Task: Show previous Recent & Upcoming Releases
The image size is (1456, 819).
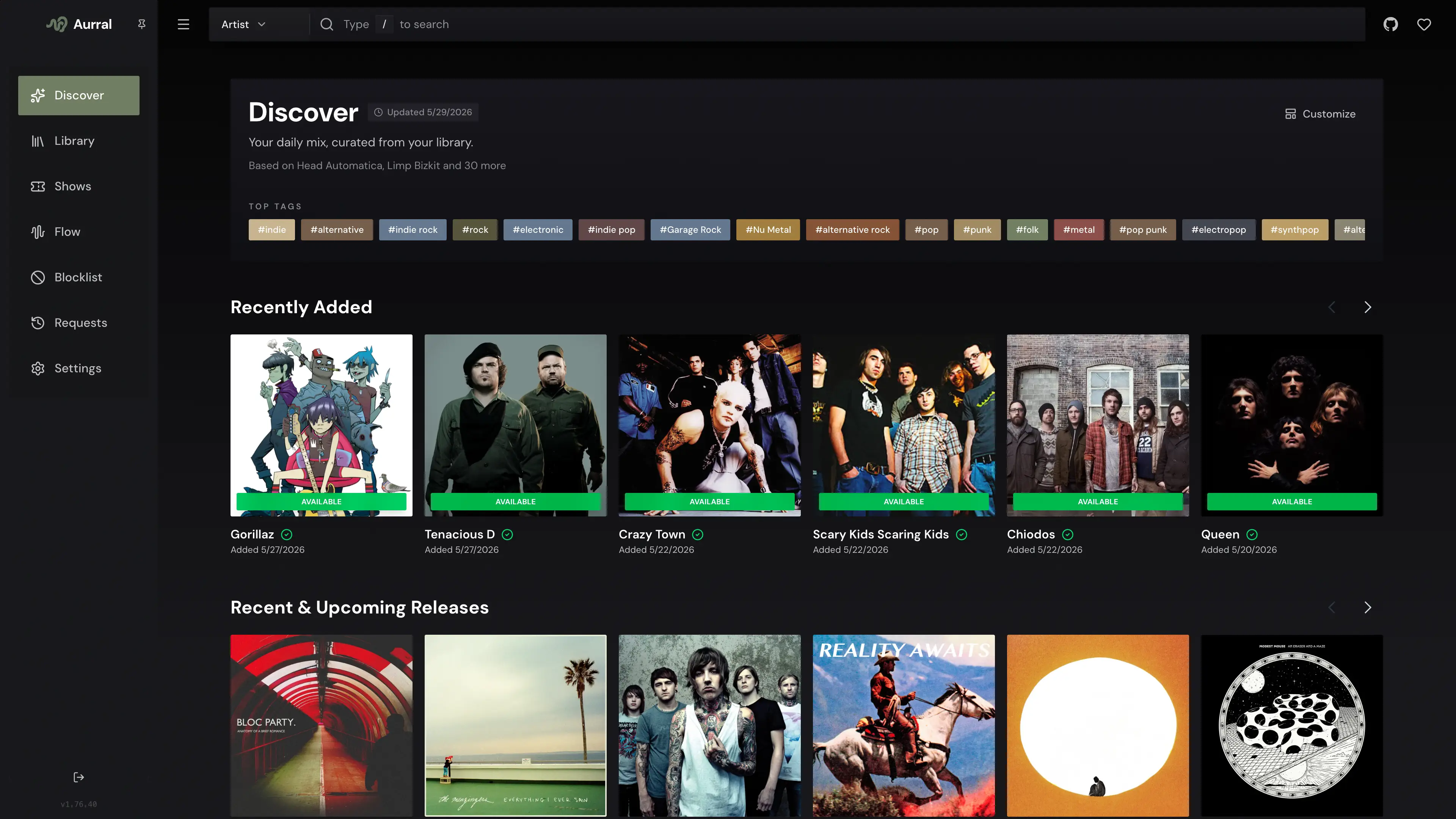Action: [1332, 607]
